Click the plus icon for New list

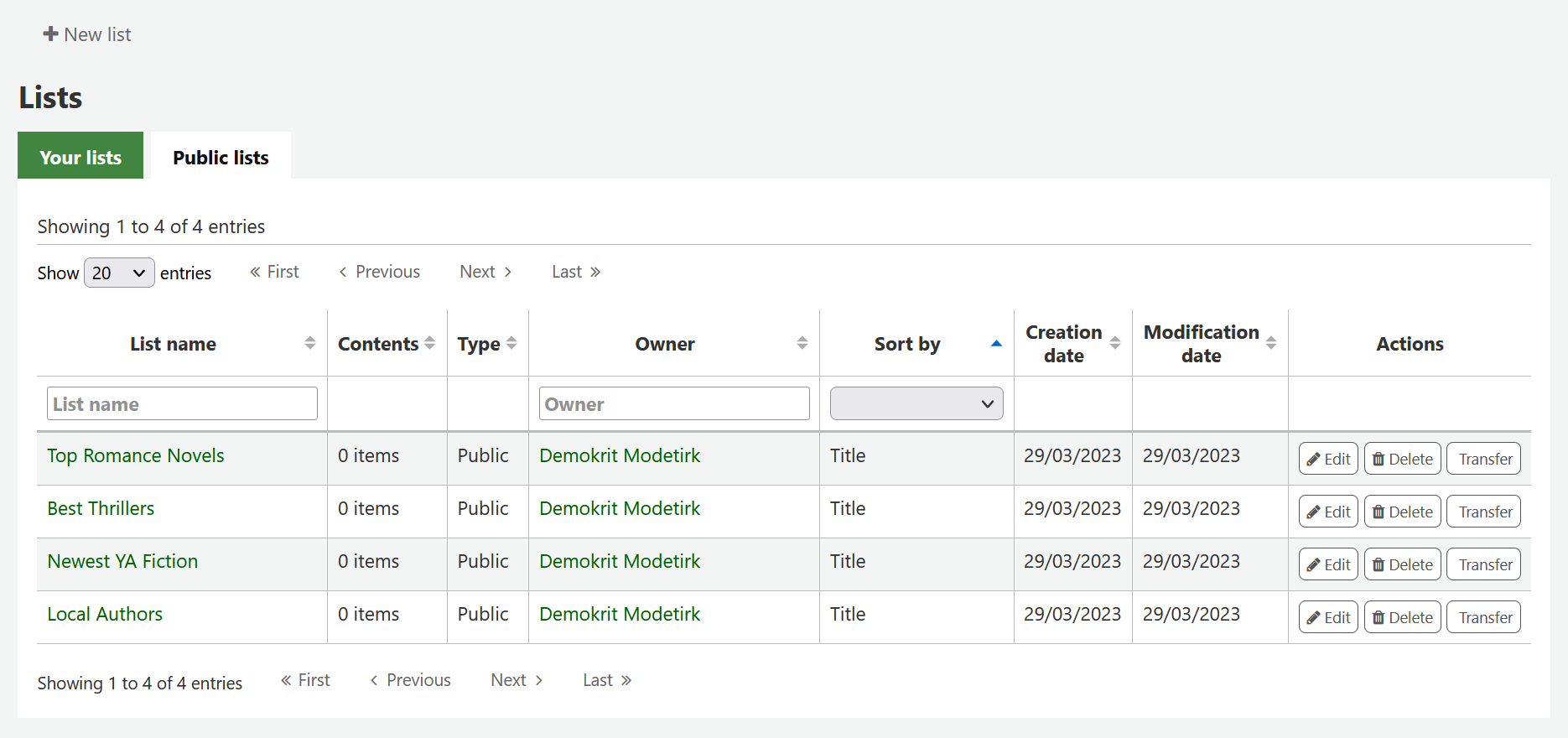50,34
